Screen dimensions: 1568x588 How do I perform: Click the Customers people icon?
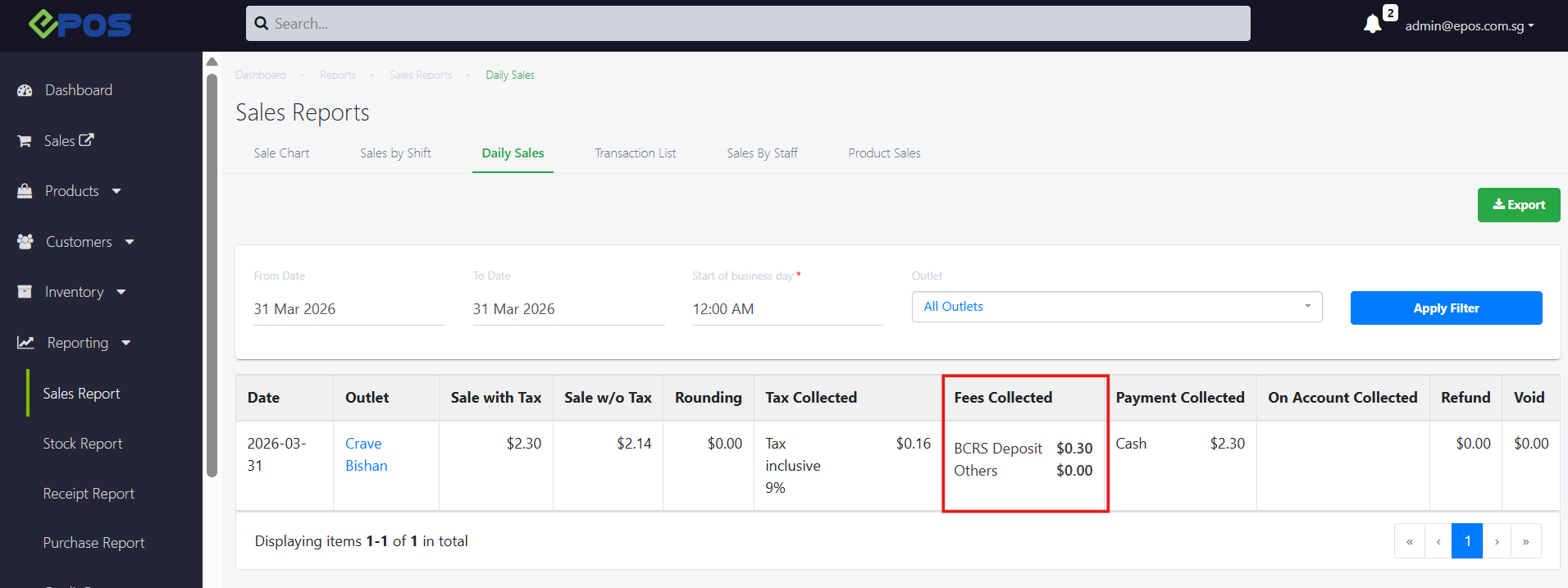coord(25,242)
